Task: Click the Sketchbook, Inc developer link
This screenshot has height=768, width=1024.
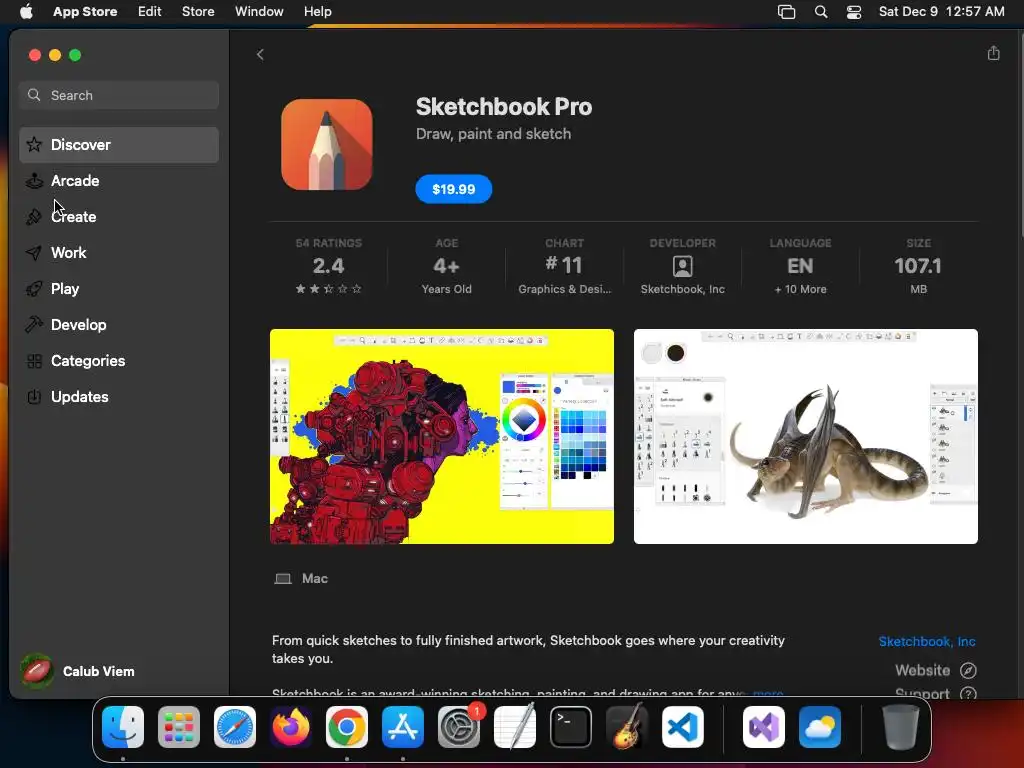Action: pyautogui.click(x=927, y=641)
